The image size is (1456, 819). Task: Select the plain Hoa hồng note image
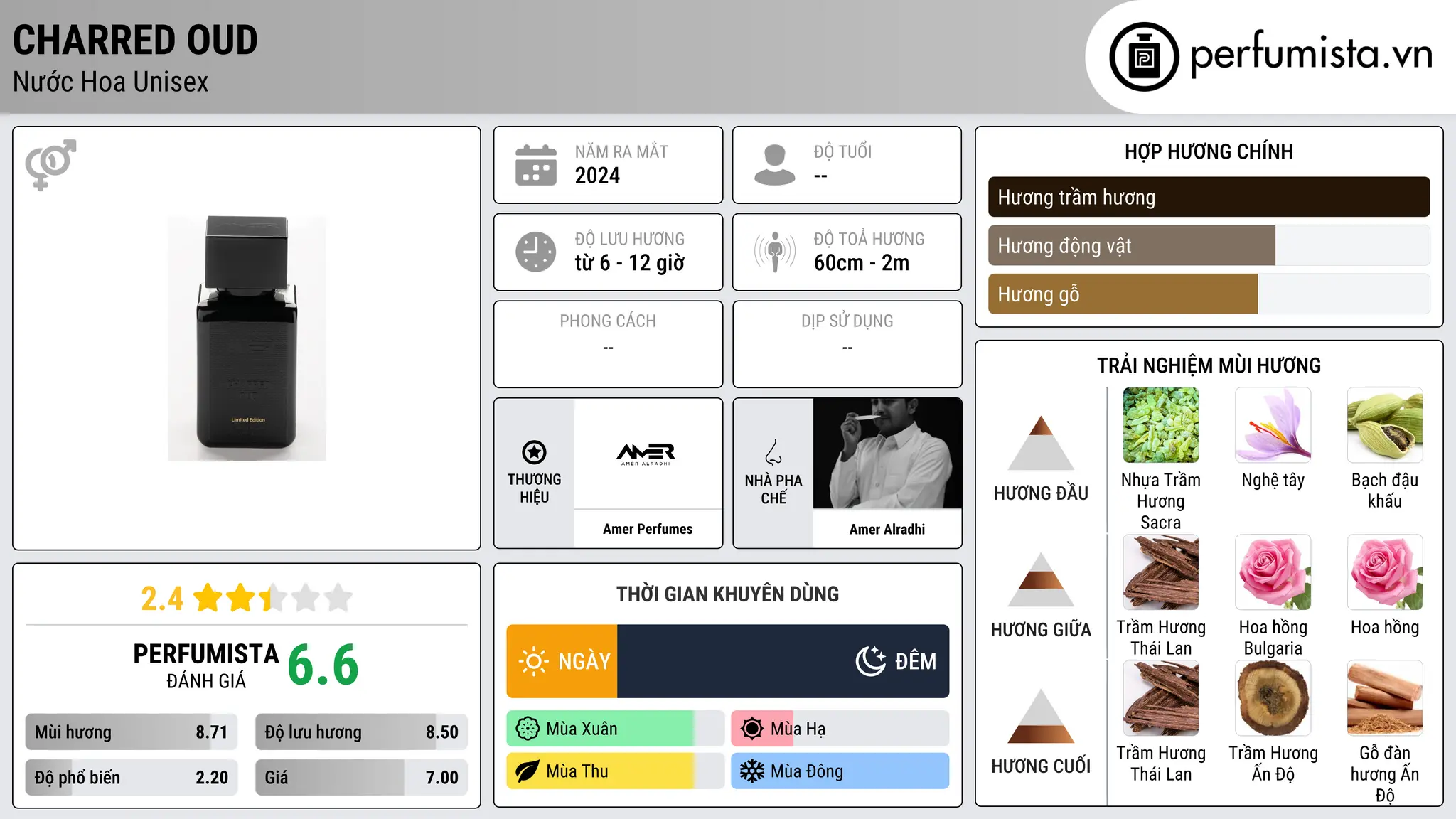tap(1385, 572)
